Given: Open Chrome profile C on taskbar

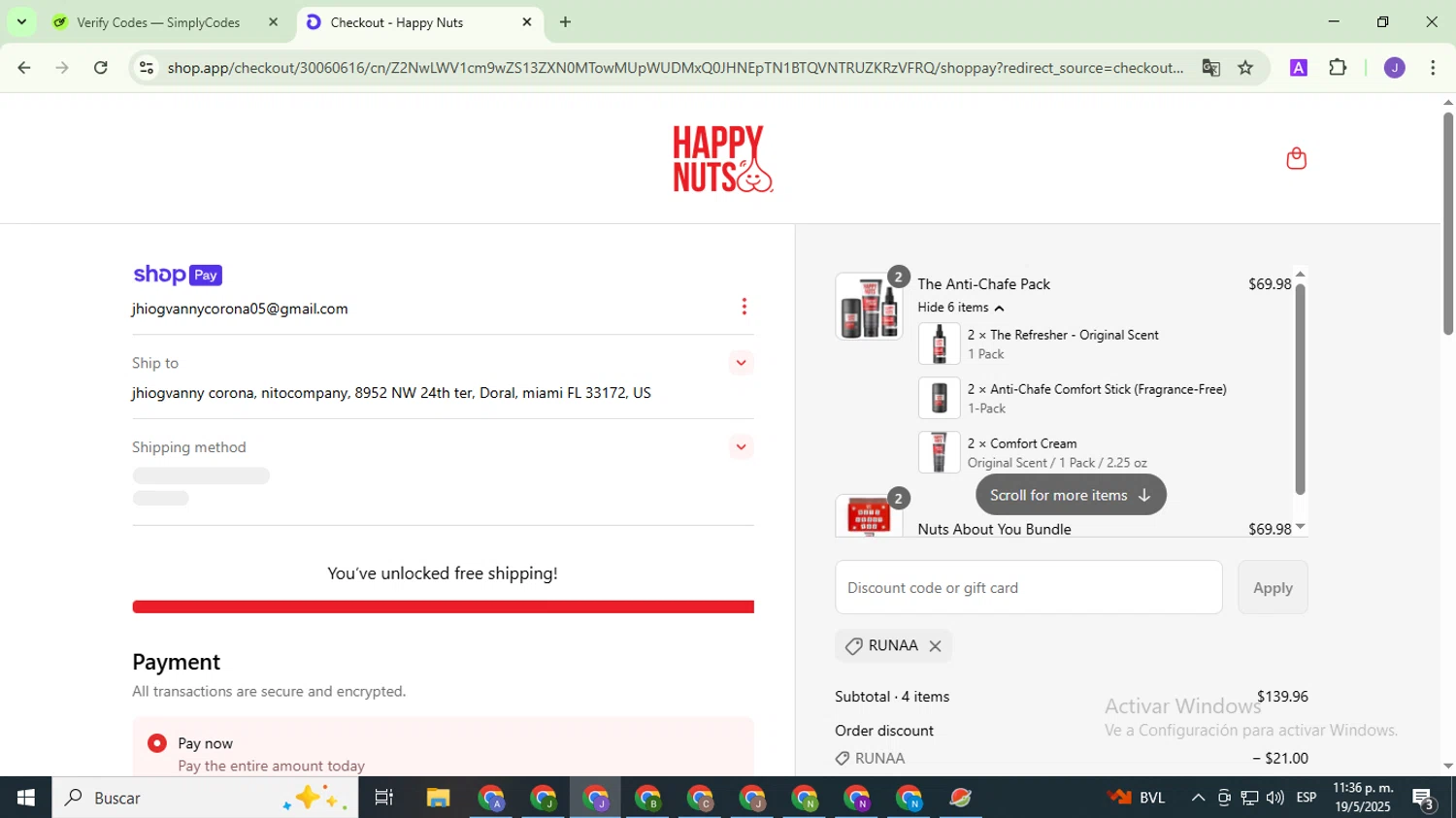Looking at the screenshot, I should pyautogui.click(x=700, y=798).
